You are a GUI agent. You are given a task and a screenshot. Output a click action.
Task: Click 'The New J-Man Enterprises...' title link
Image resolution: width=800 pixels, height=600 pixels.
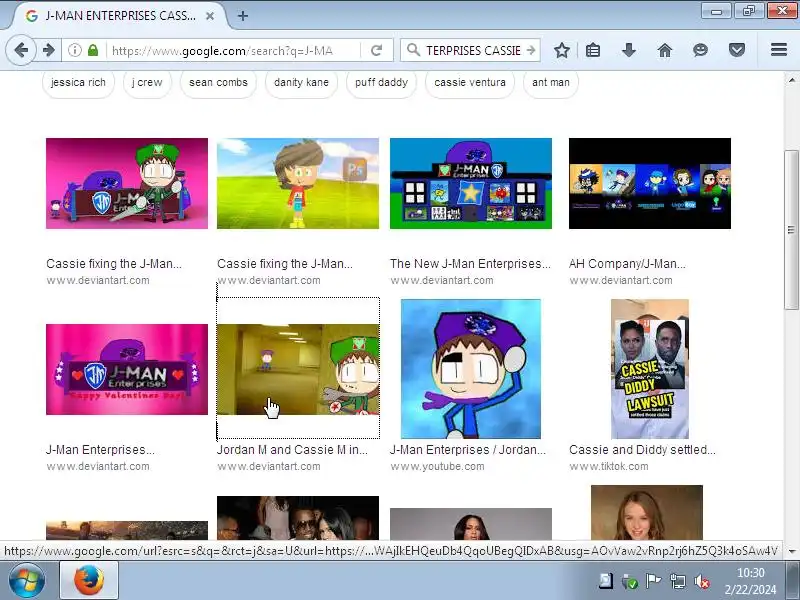pyautogui.click(x=470, y=264)
